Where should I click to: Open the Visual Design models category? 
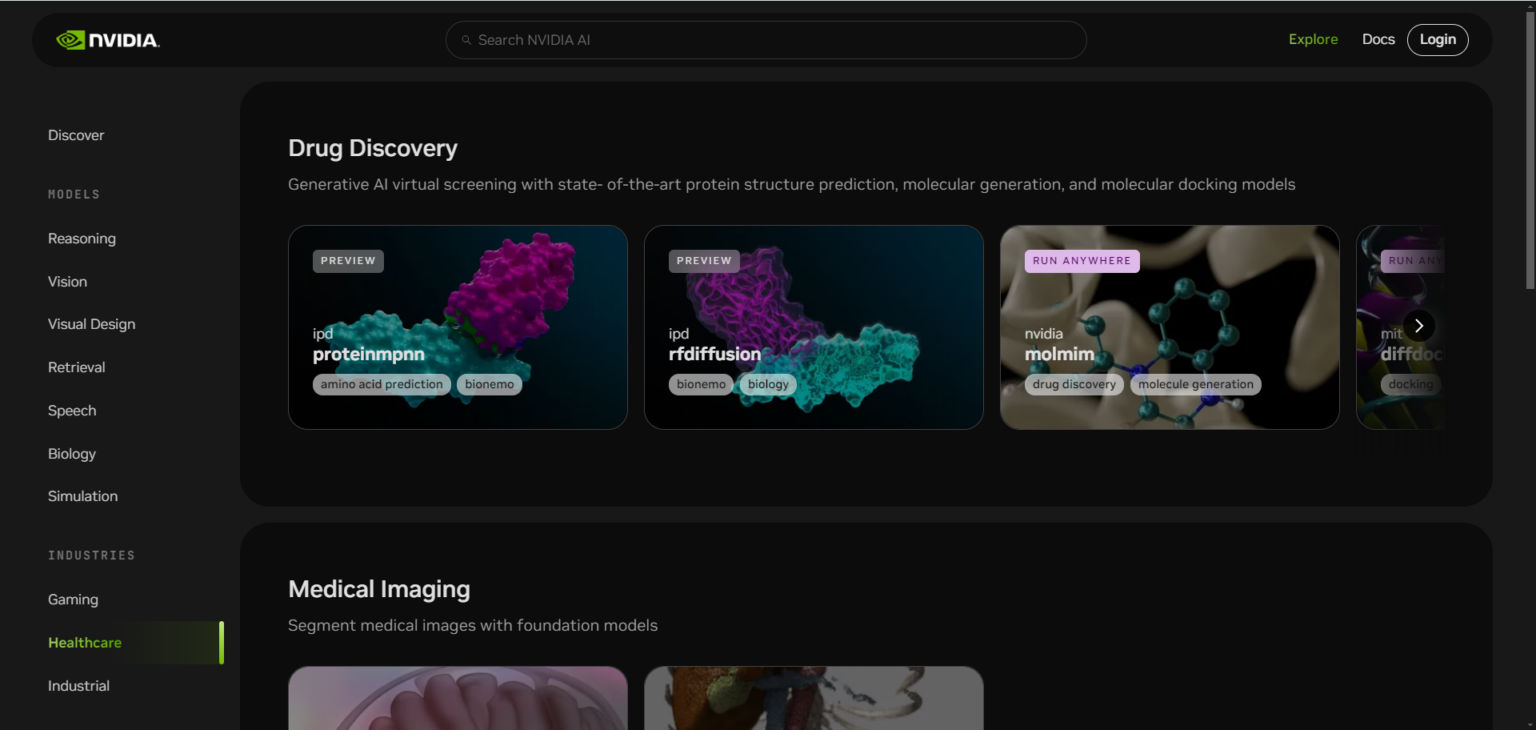(x=92, y=324)
